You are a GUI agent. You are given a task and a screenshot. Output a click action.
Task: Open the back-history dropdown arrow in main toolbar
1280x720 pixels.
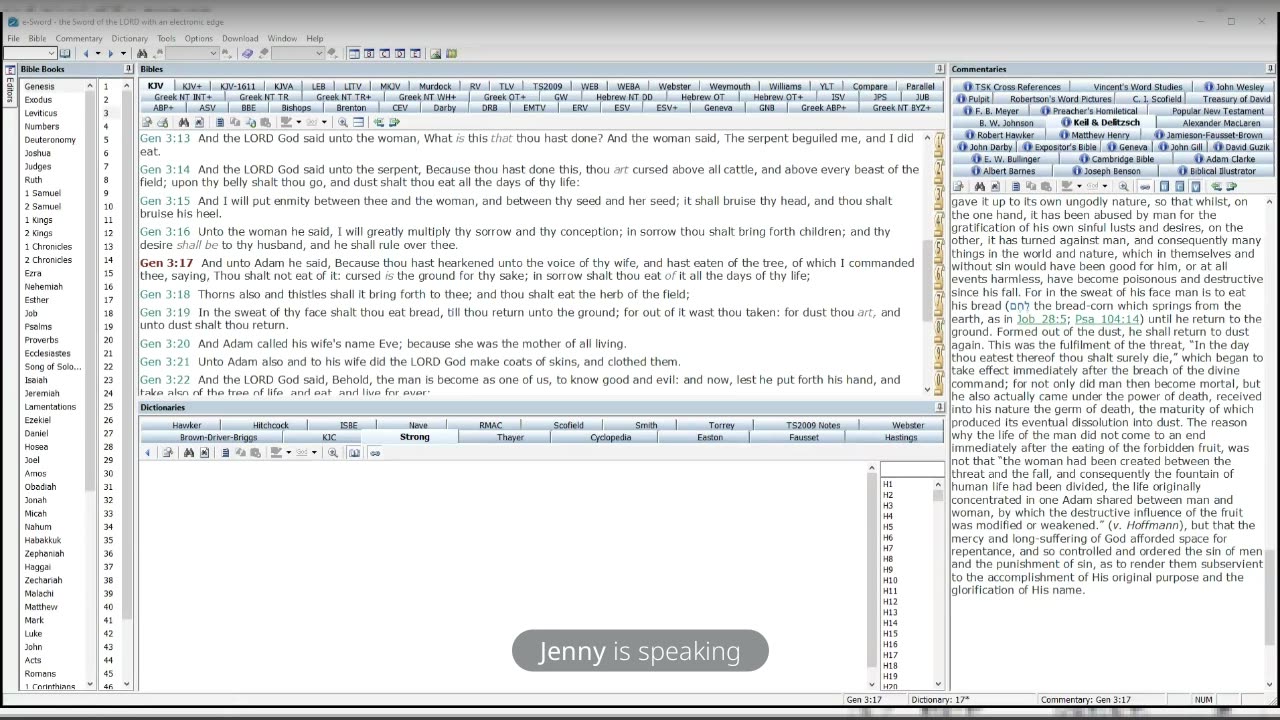coord(98,53)
